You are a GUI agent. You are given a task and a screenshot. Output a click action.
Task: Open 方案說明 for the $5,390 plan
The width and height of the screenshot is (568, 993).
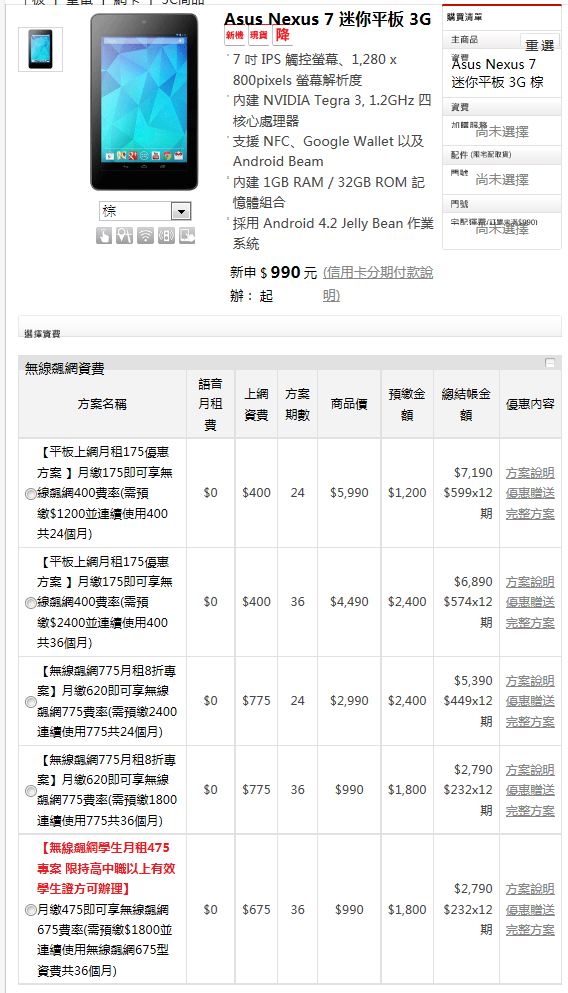pyautogui.click(x=530, y=681)
